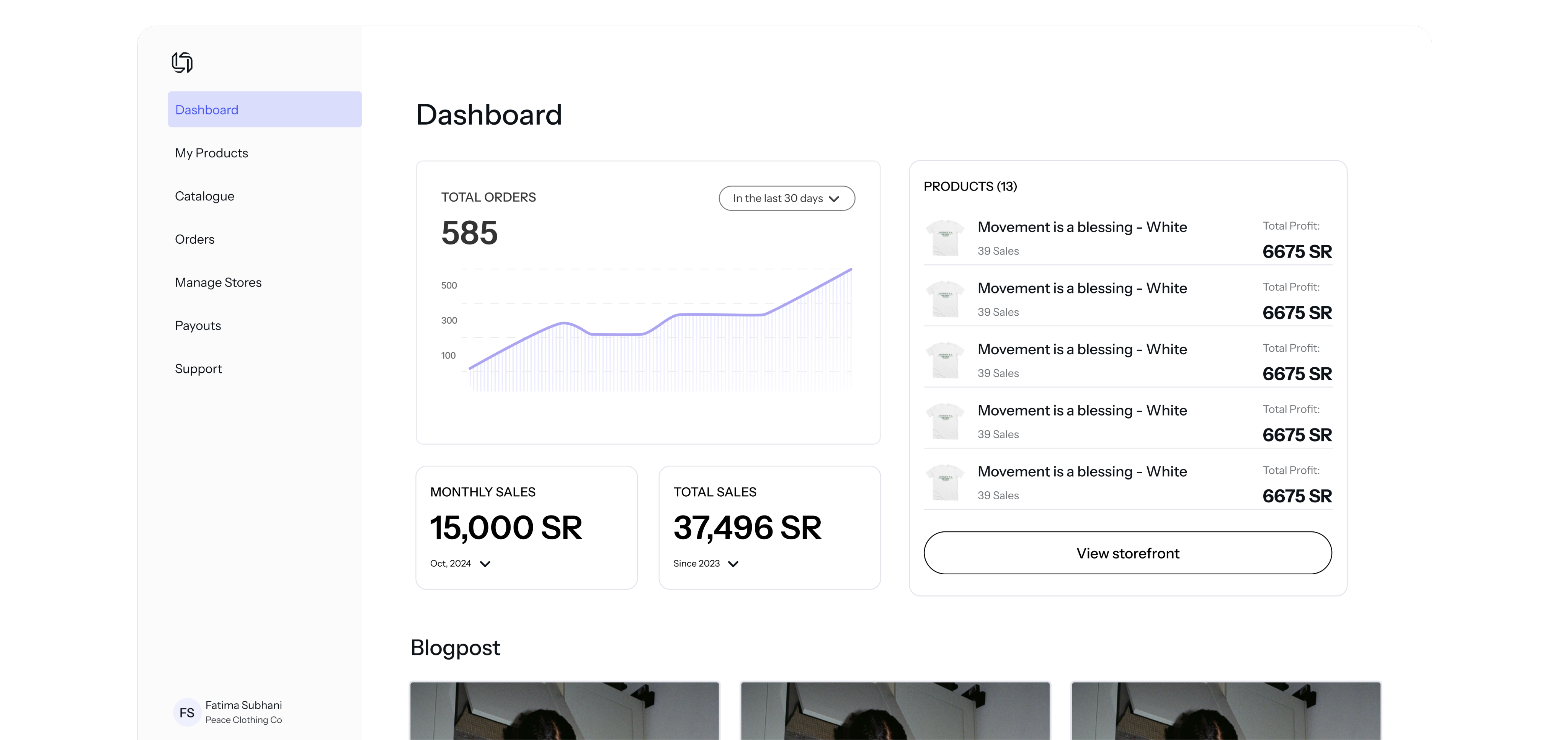Click first product's white t-shirt thumbnail
Image resolution: width=1568 pixels, height=740 pixels.
(x=945, y=238)
